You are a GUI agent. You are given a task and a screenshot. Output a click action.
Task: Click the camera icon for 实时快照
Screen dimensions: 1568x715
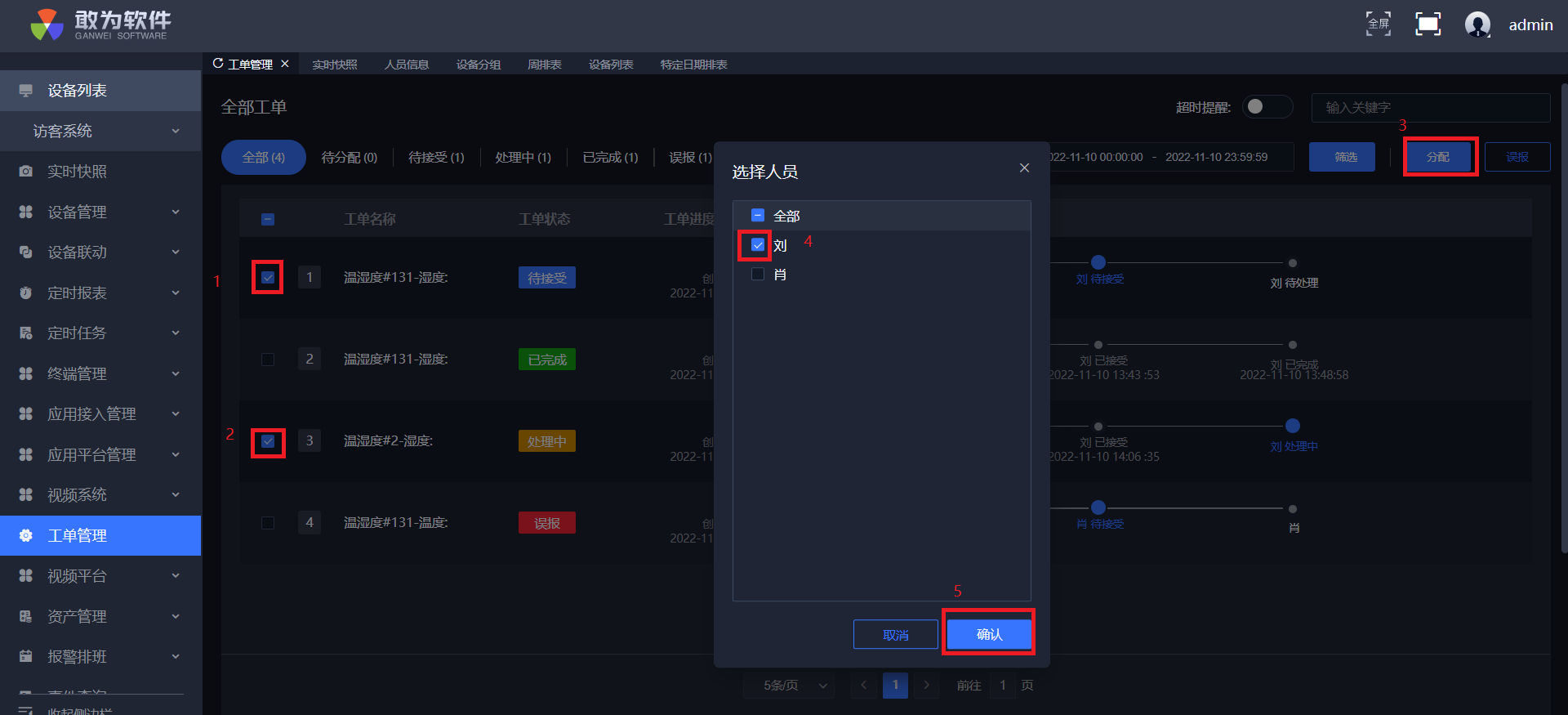26,172
